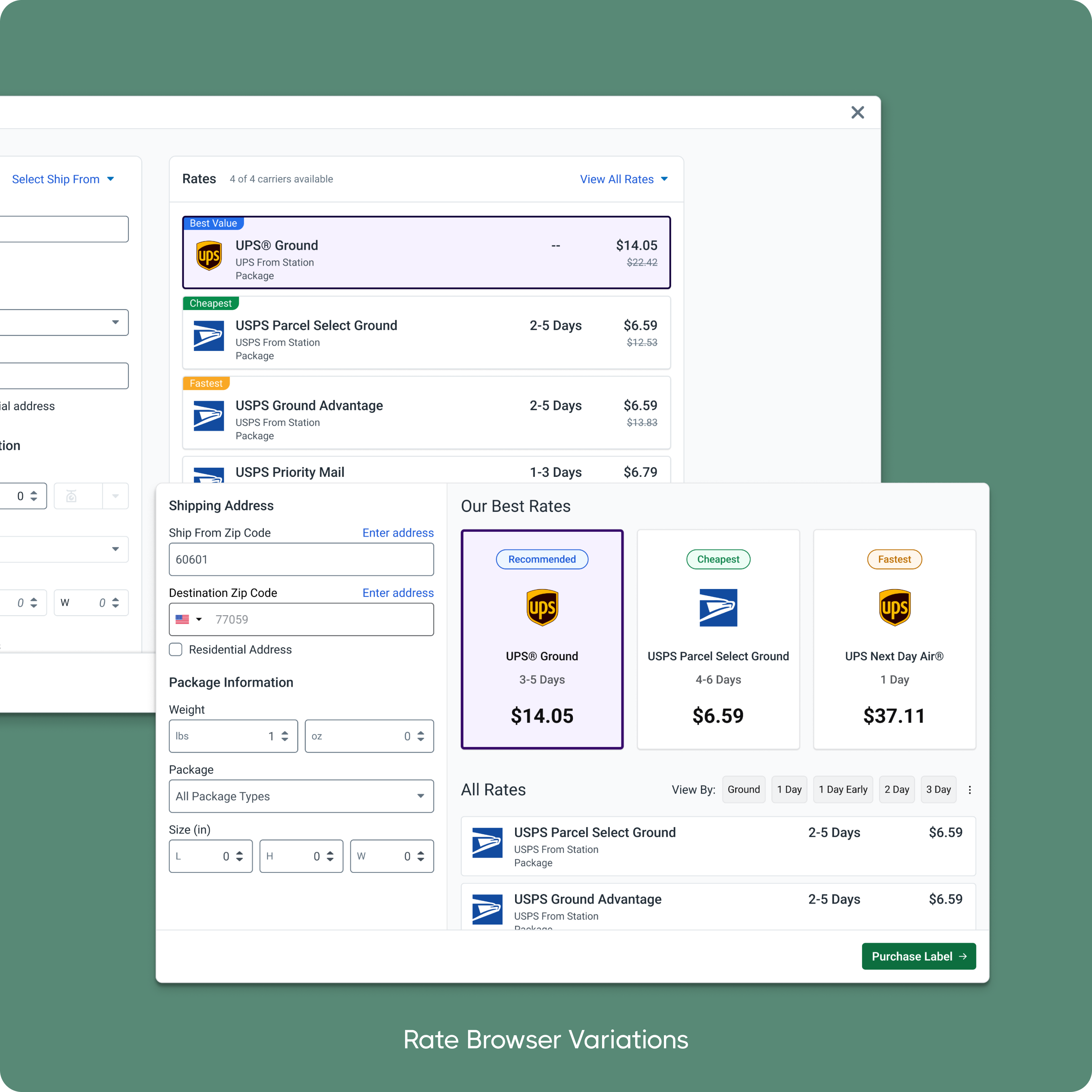Click the UPS logo on Fastest card
This screenshot has height=1092, width=1092.
tap(894, 608)
